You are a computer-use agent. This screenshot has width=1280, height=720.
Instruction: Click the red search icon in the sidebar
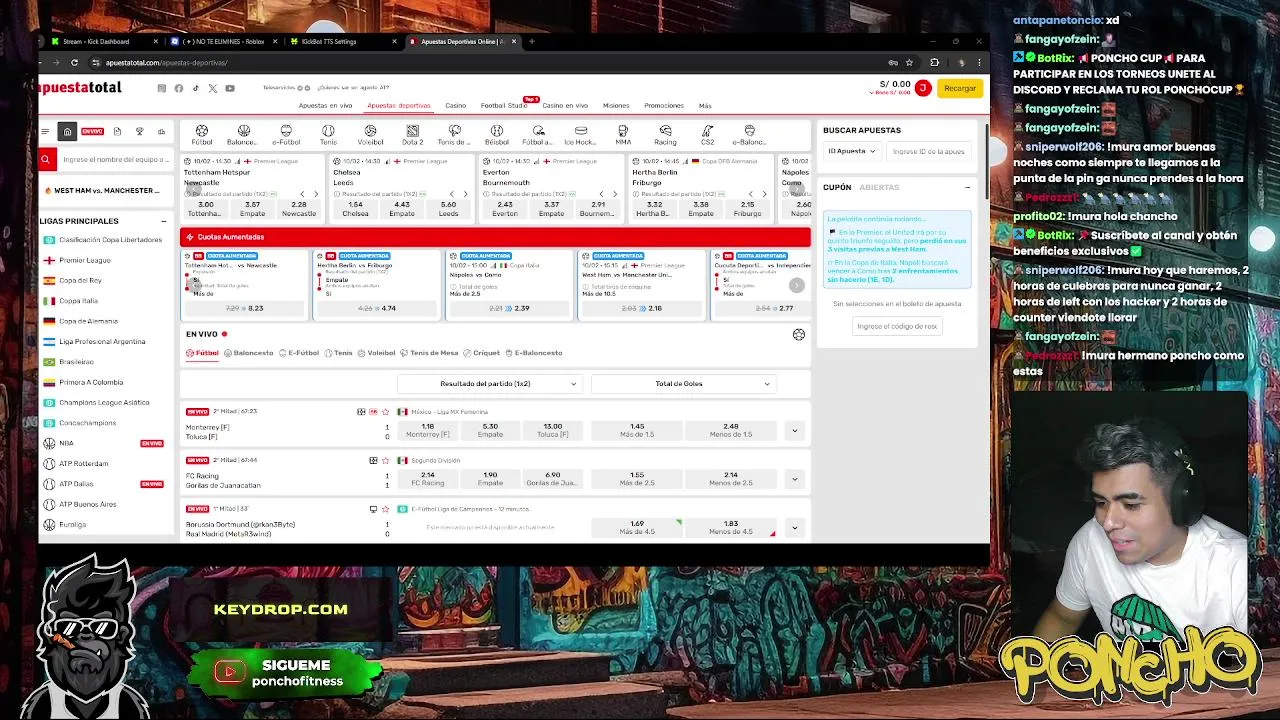[x=45, y=159]
